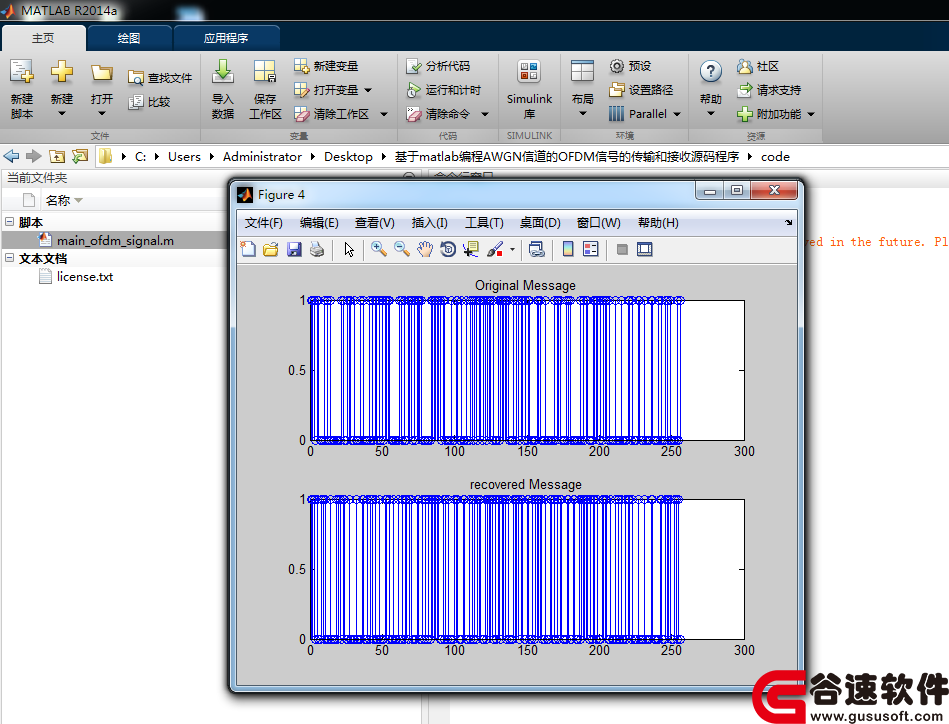Image resolution: width=949 pixels, height=724 pixels.
Task: Click the Help (帮助) question mark icon
Action: 711,72
